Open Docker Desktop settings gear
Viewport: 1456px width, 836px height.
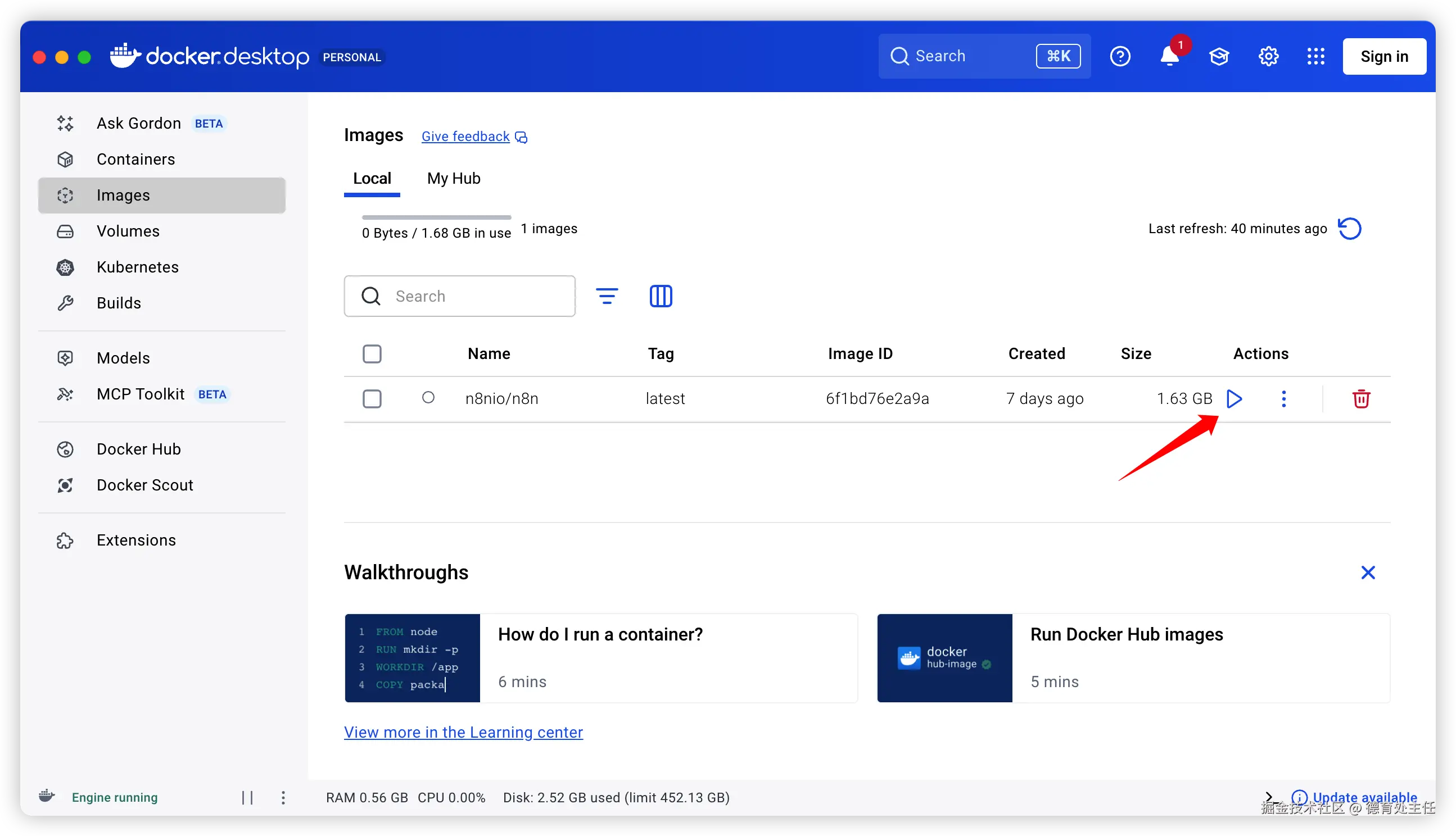[1268, 56]
